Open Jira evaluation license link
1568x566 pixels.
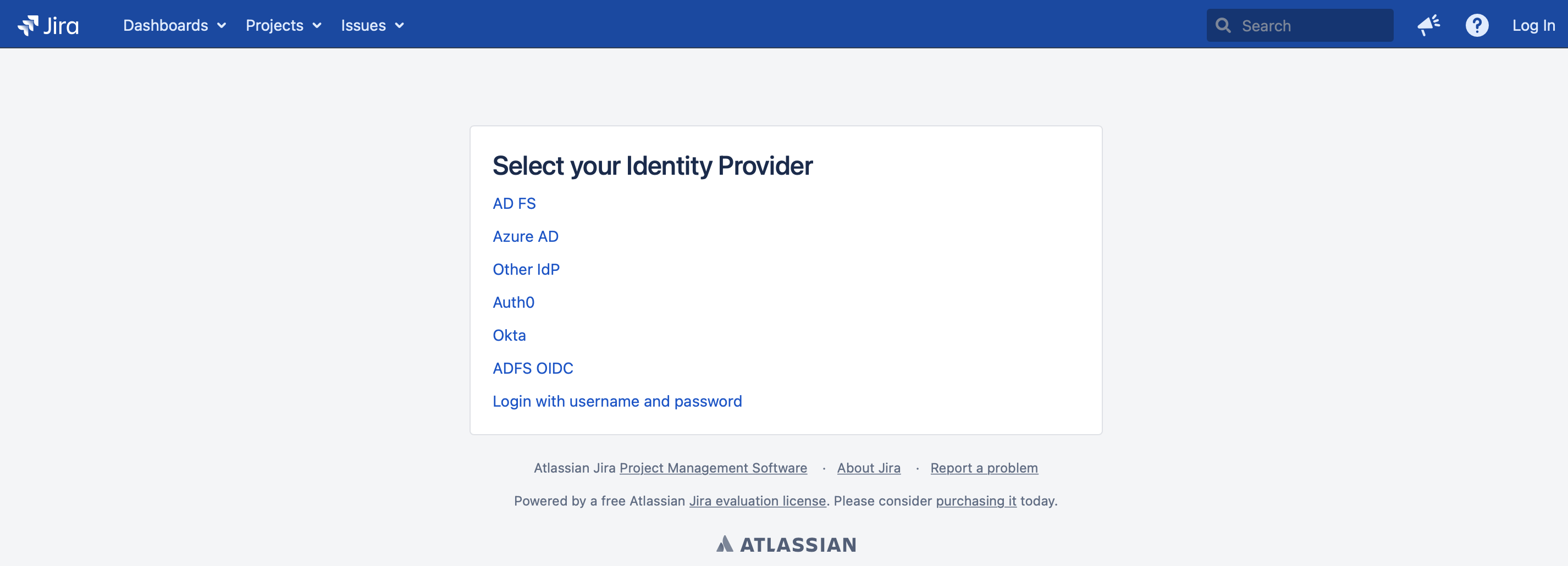(757, 501)
